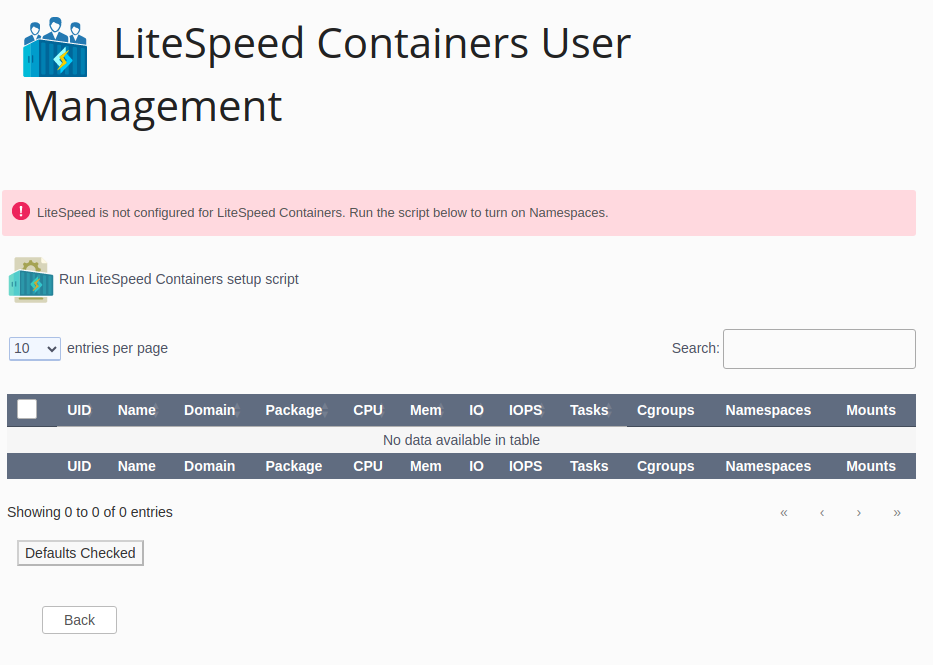Sort the table by Domain column
Screen dimensions: 933x665
[209, 410]
